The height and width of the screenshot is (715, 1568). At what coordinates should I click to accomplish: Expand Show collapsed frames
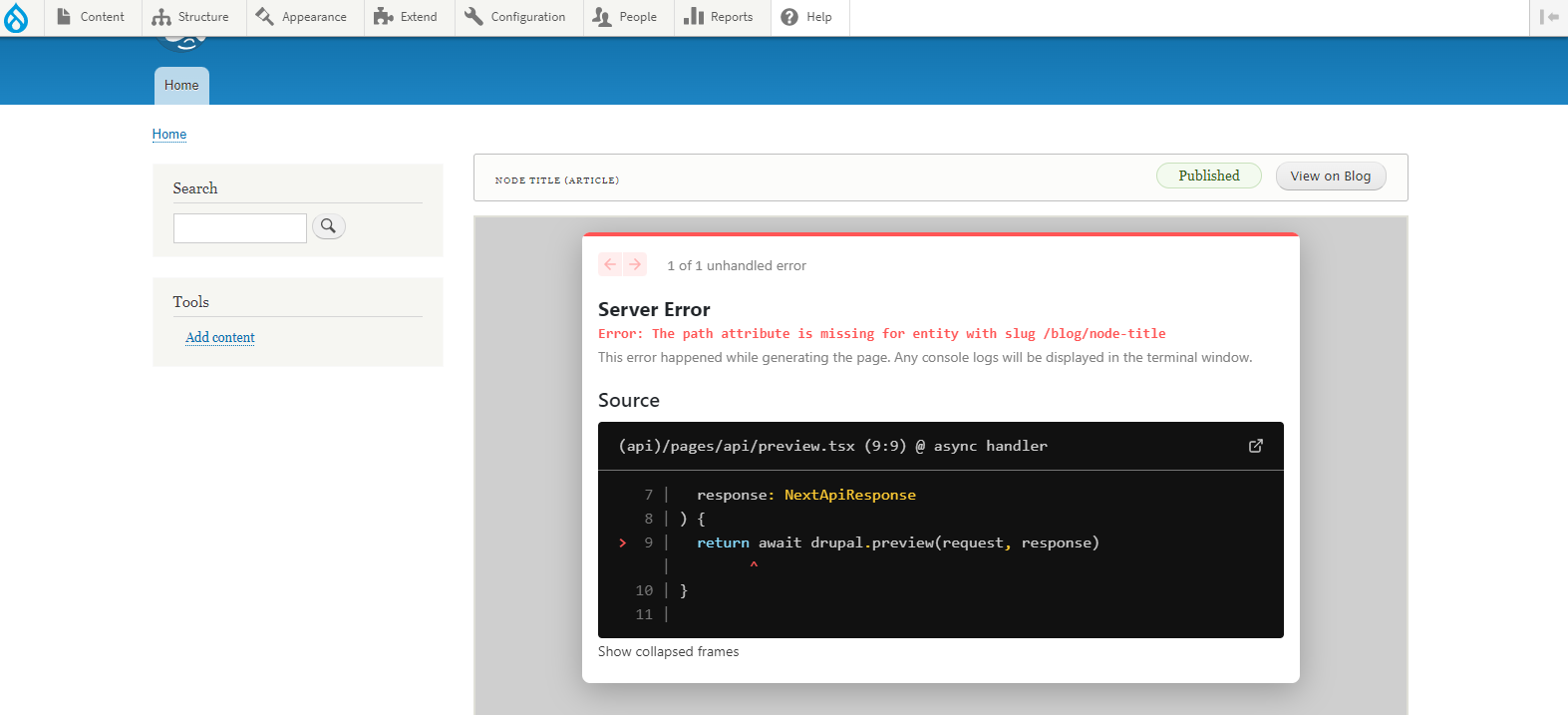pyautogui.click(x=669, y=651)
